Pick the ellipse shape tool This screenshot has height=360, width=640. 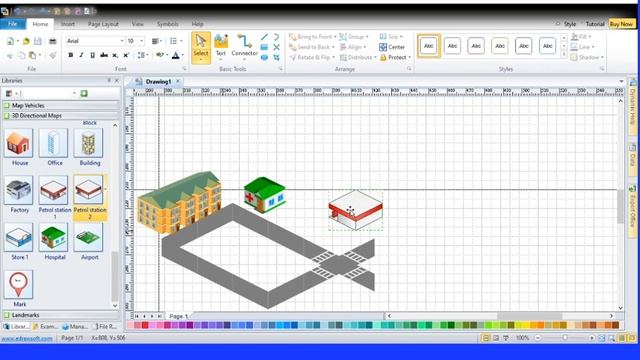coord(264,58)
